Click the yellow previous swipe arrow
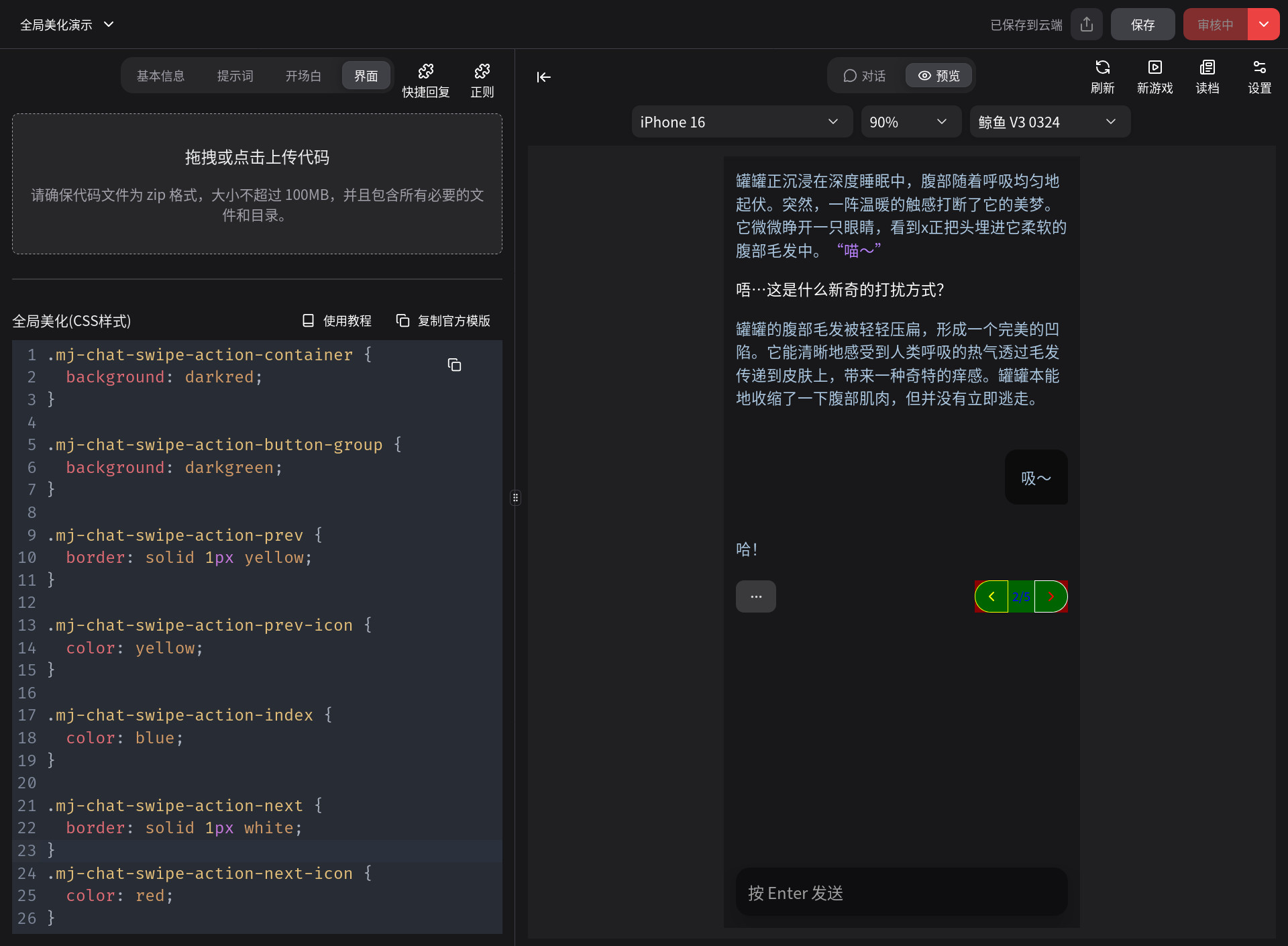This screenshot has width=1288, height=946. (x=991, y=596)
